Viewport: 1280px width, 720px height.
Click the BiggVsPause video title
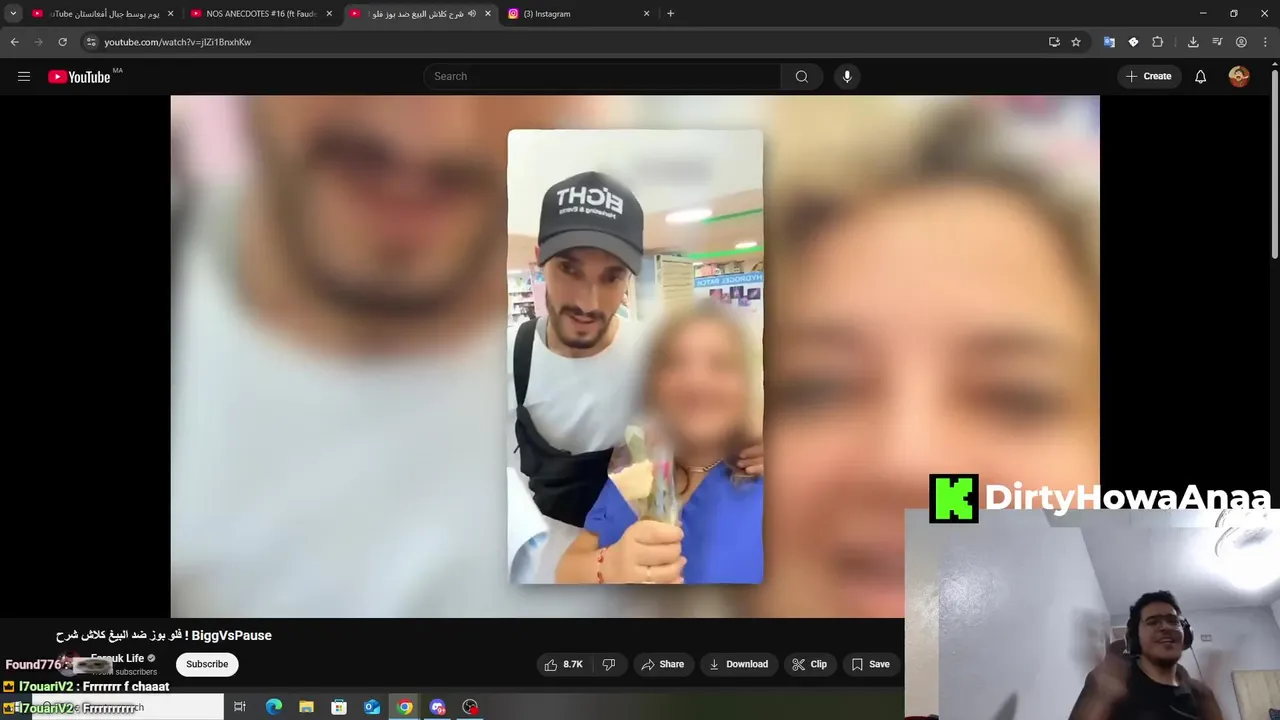pyautogui.click(x=164, y=635)
